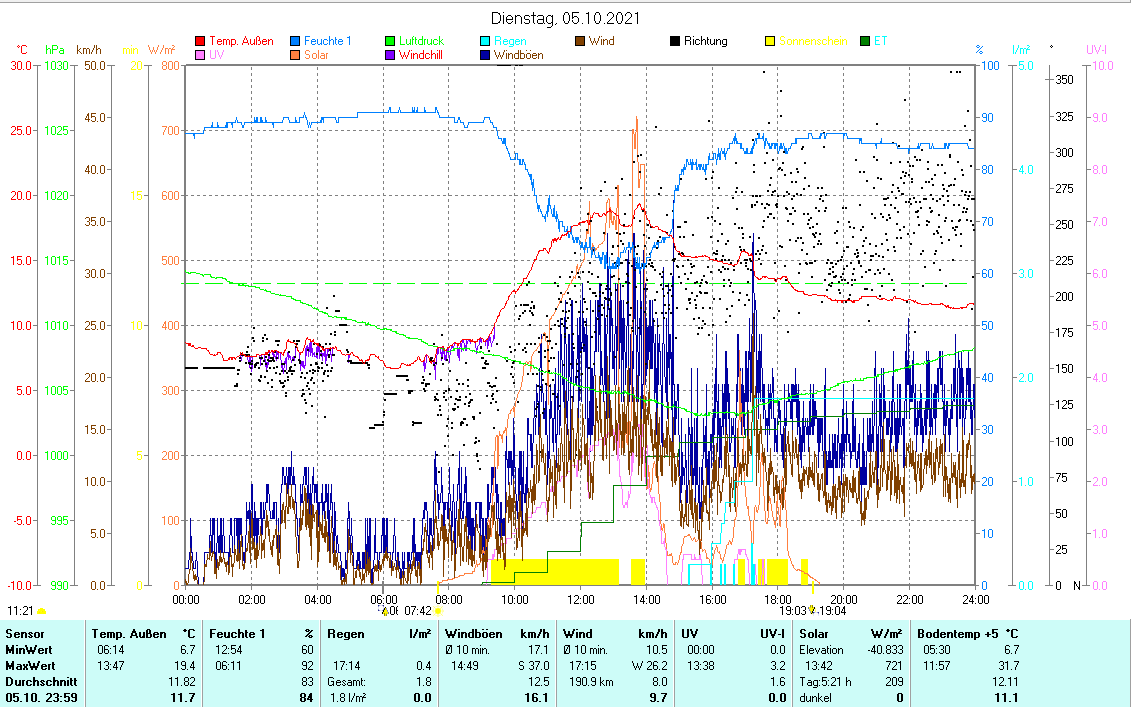
Task: Select the dark blue Windböen legend square
Action: click(x=485, y=55)
